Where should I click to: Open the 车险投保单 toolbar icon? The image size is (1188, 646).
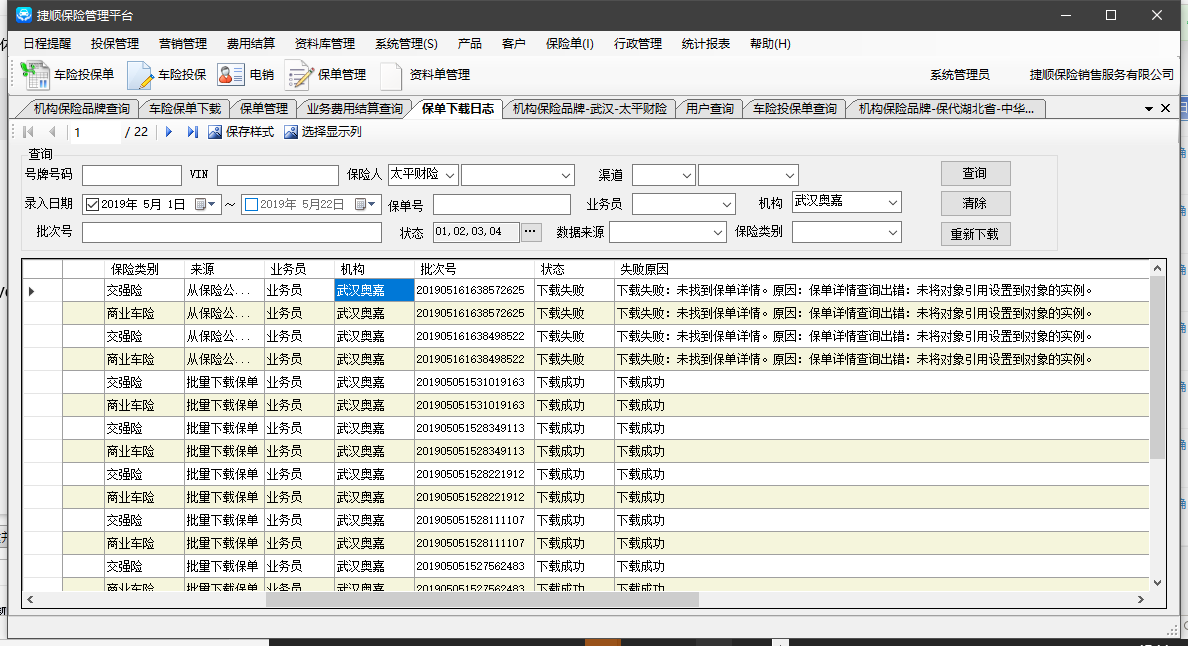pyautogui.click(x=35, y=75)
